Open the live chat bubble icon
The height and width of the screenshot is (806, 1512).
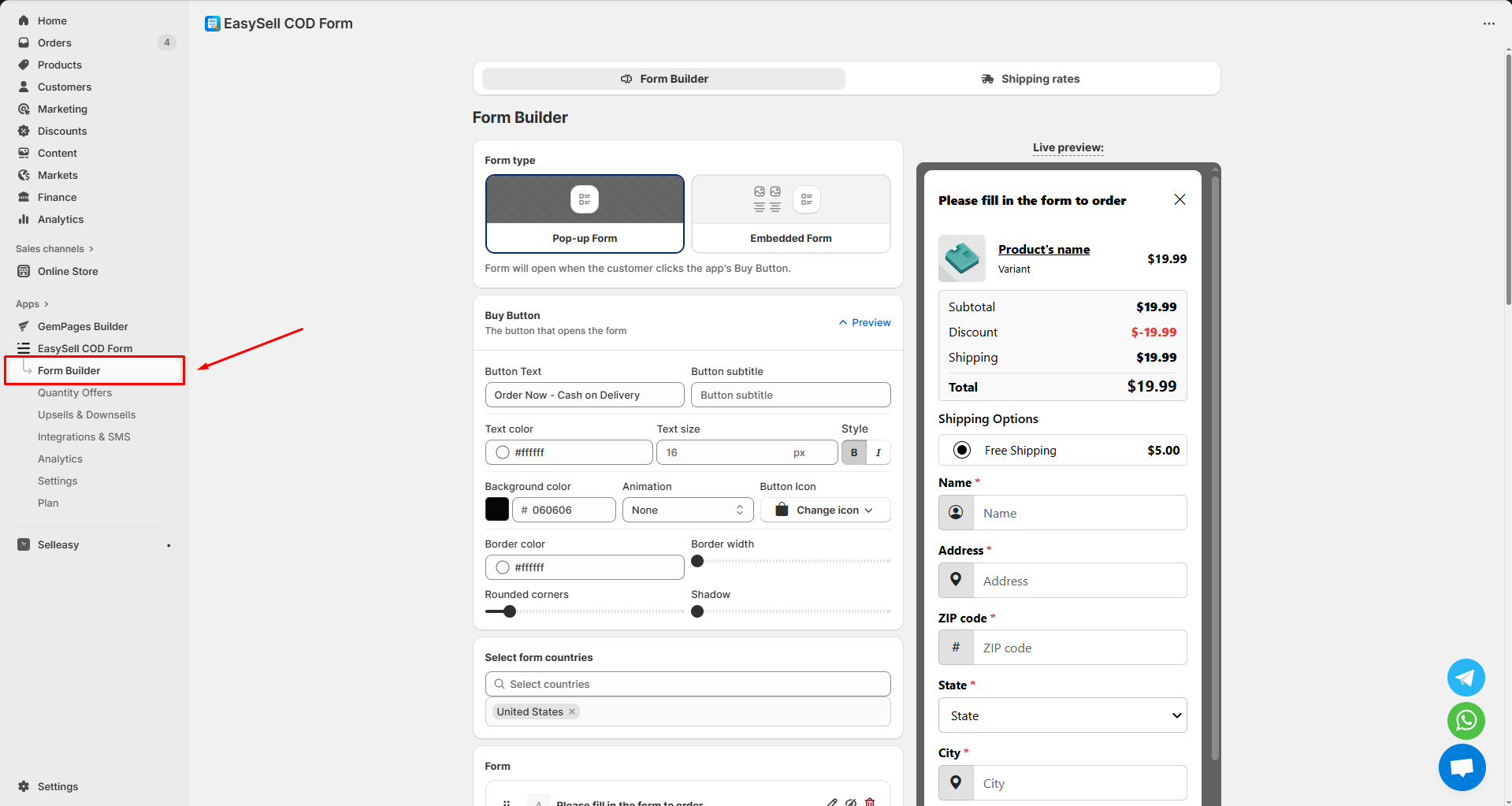coord(1462,767)
